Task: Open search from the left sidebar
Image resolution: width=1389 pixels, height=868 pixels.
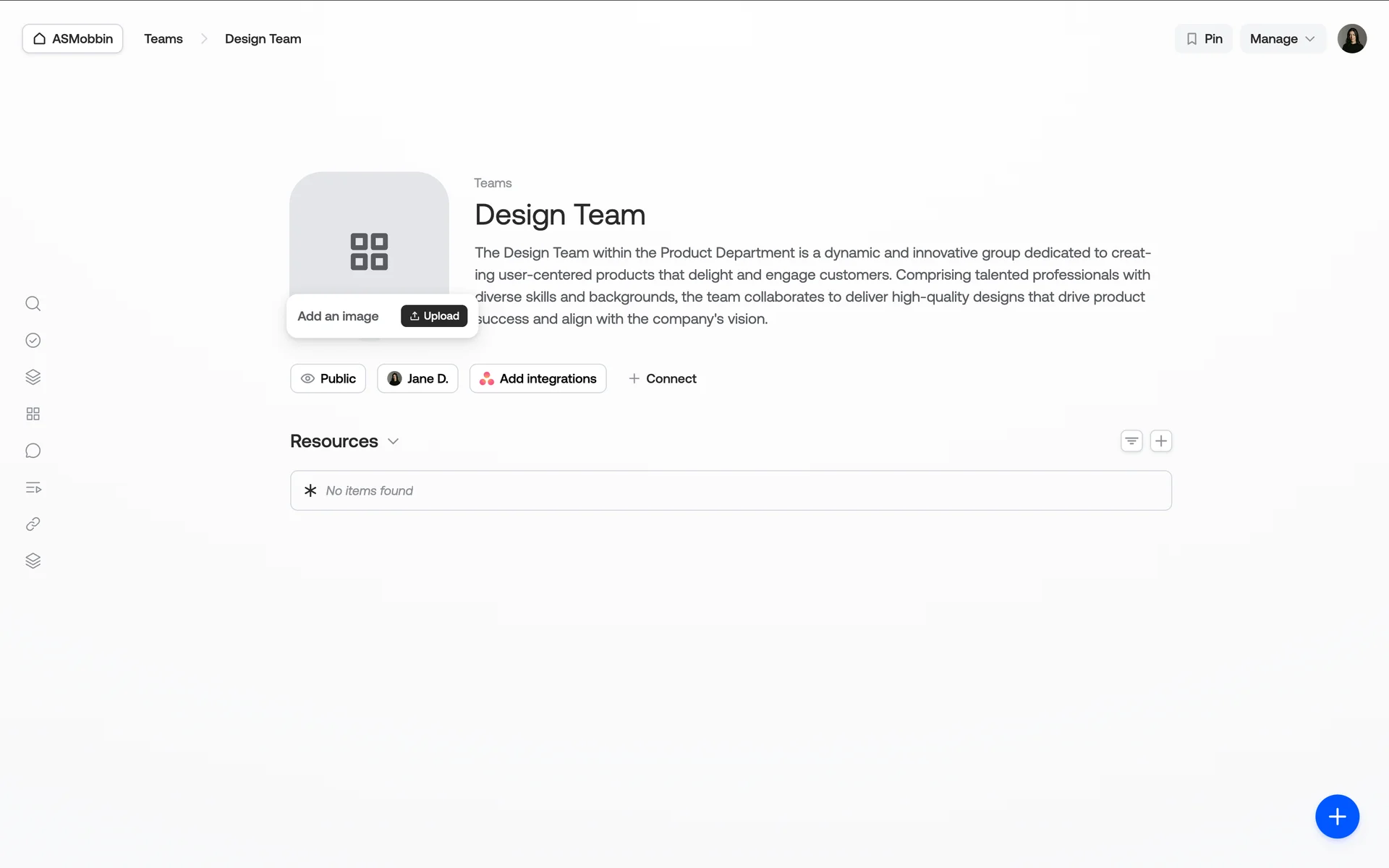Action: [x=33, y=304]
